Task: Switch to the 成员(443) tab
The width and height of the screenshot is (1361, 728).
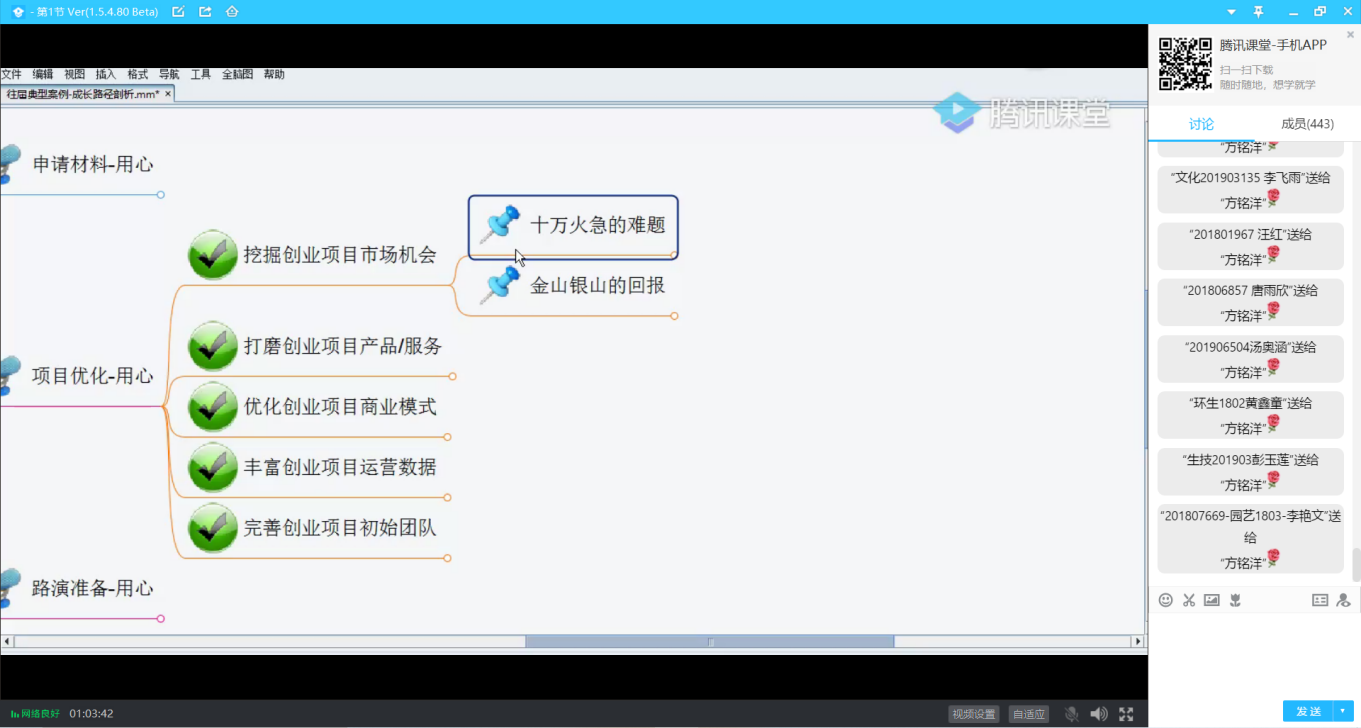Action: point(1307,124)
